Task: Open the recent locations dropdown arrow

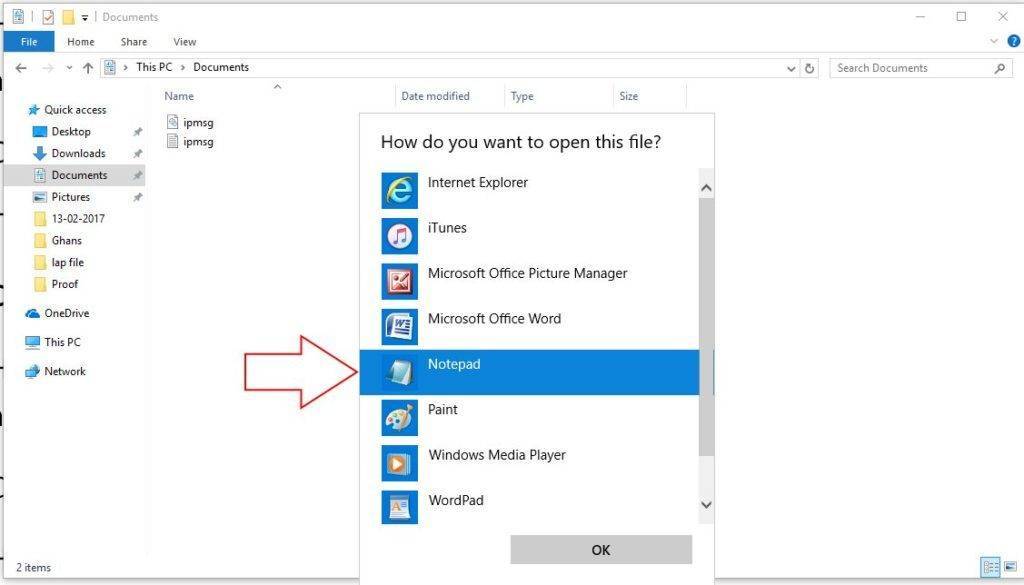Action: [x=69, y=68]
